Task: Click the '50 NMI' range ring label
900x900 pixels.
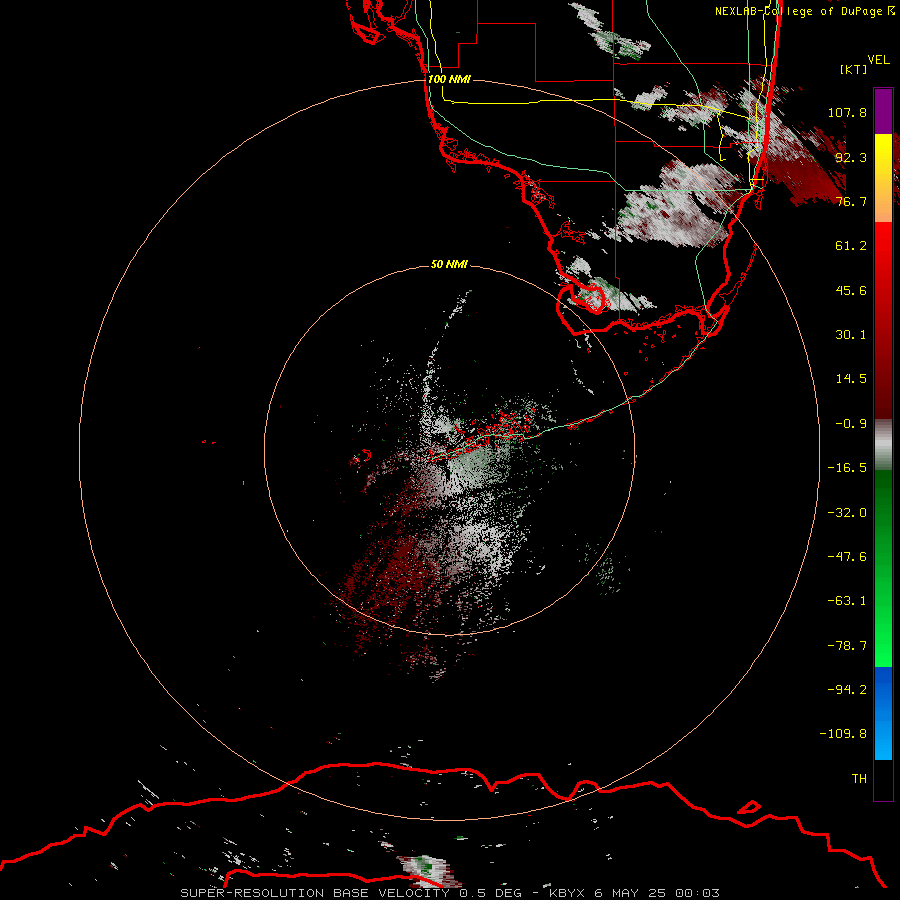Action: (449, 264)
